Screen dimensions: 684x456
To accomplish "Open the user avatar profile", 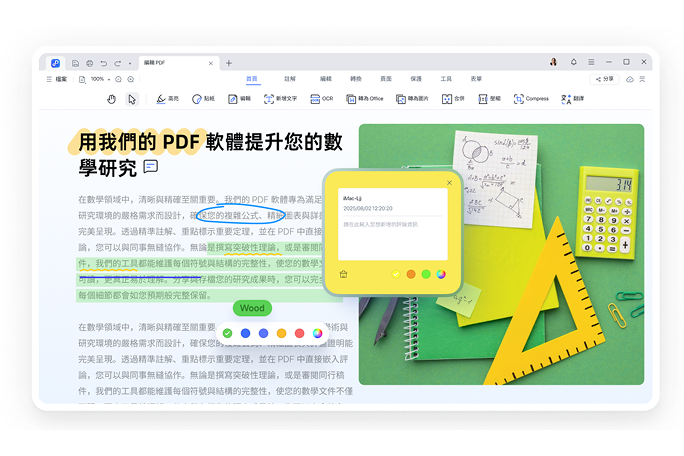I will [x=554, y=62].
